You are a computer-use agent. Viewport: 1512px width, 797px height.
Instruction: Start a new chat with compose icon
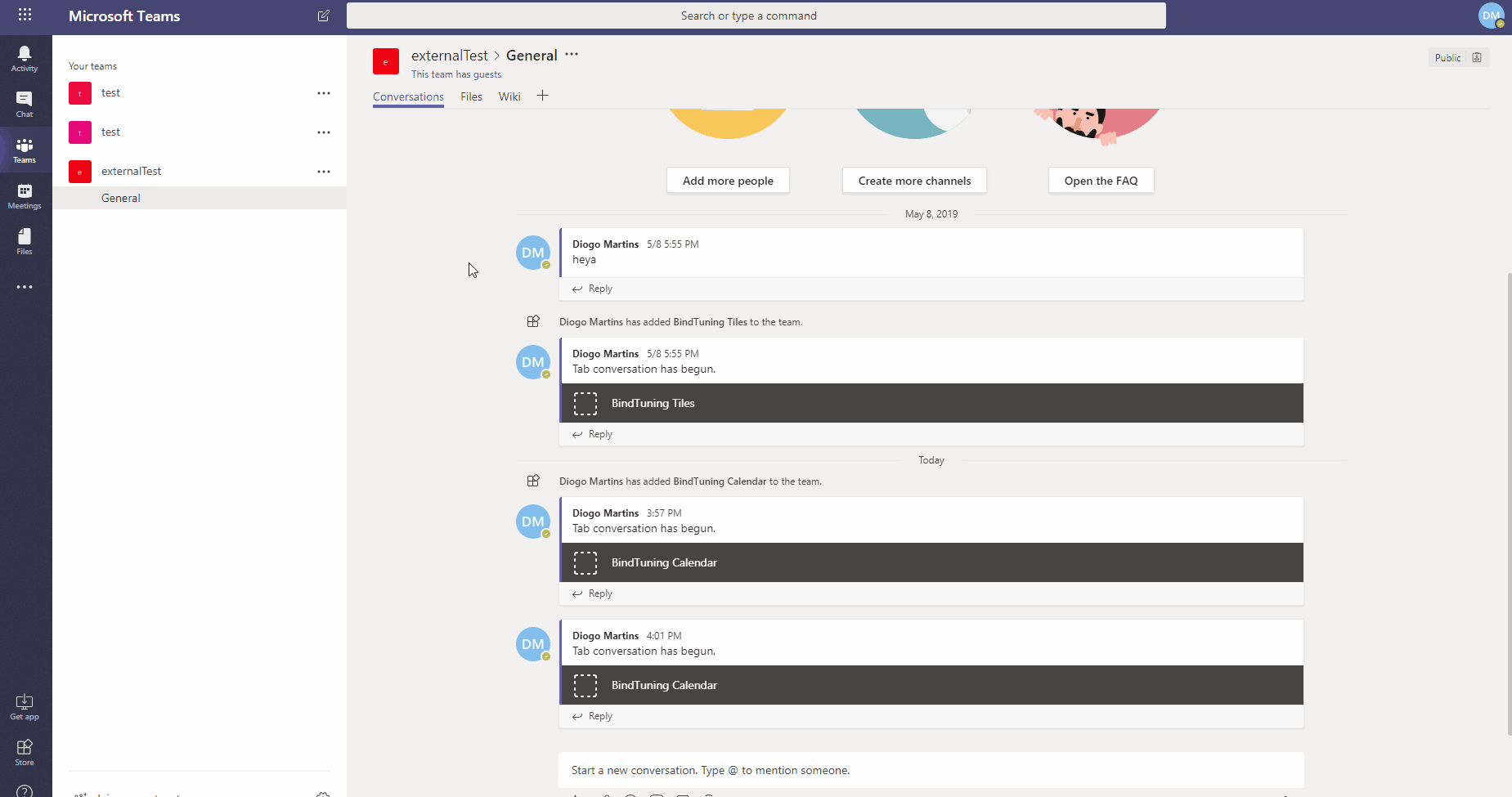324,16
